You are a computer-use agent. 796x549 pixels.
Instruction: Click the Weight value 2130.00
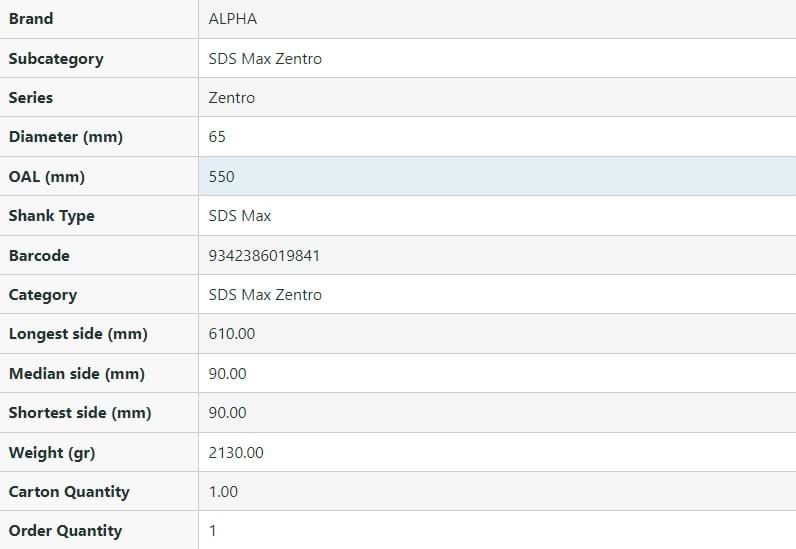point(236,453)
